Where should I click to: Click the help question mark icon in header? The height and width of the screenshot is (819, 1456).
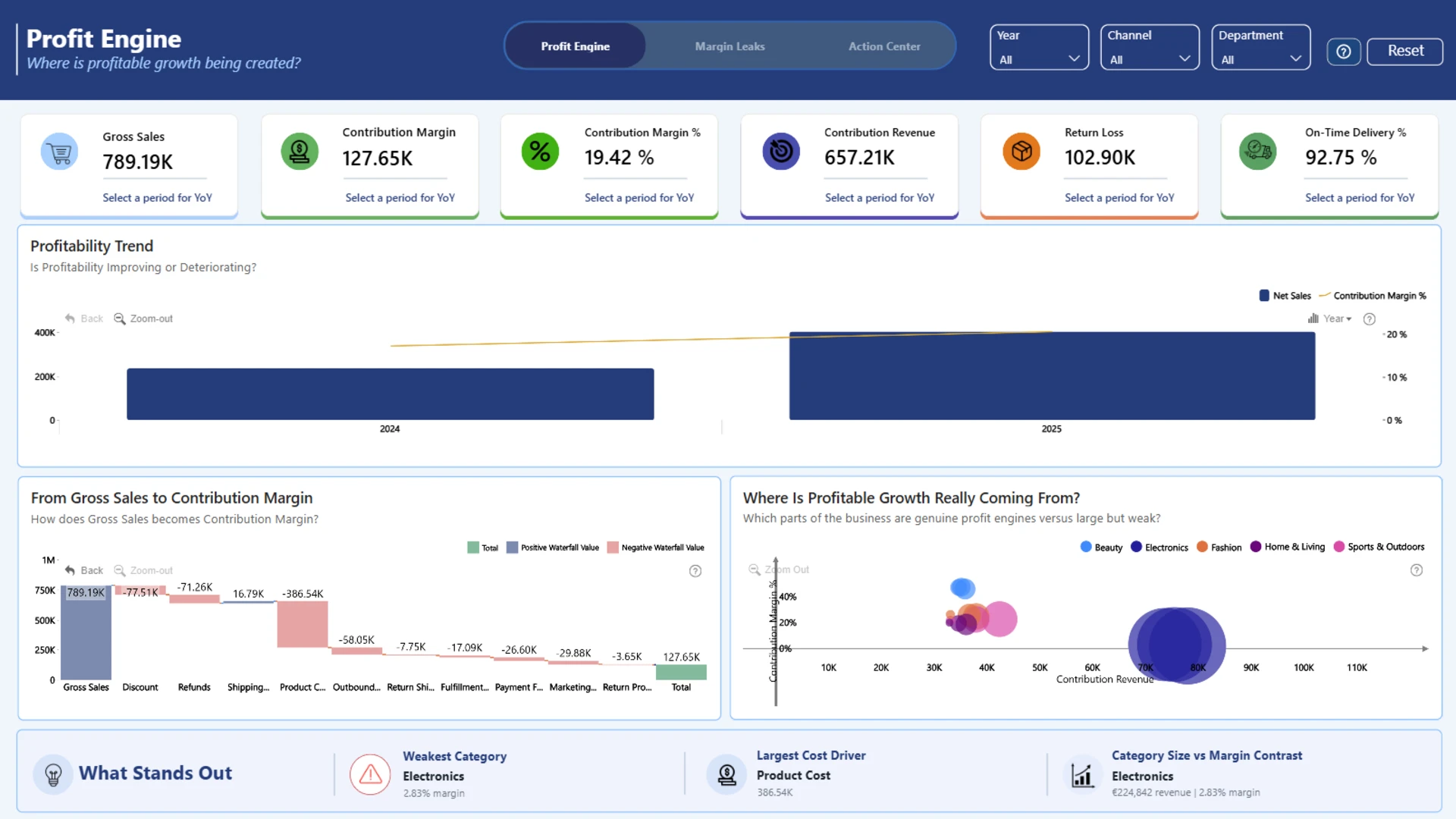[1343, 52]
